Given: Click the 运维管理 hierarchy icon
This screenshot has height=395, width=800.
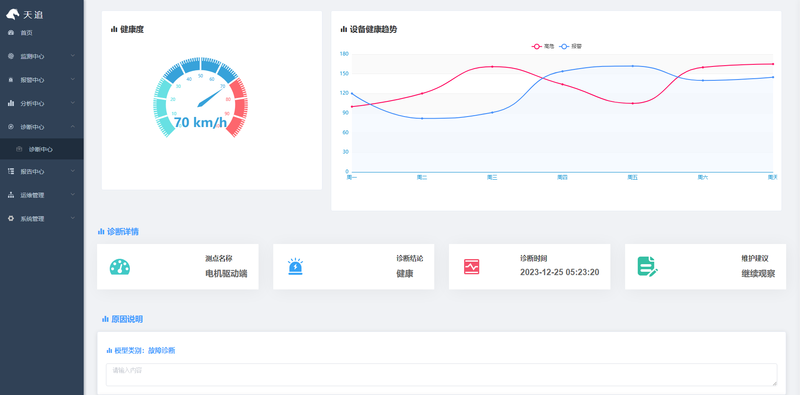Looking at the screenshot, I should click(11, 195).
